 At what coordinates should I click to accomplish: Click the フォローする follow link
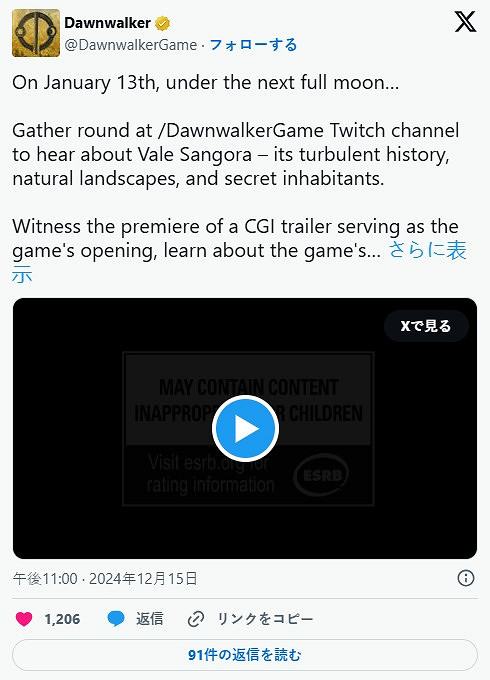pyautogui.click(x=253, y=45)
